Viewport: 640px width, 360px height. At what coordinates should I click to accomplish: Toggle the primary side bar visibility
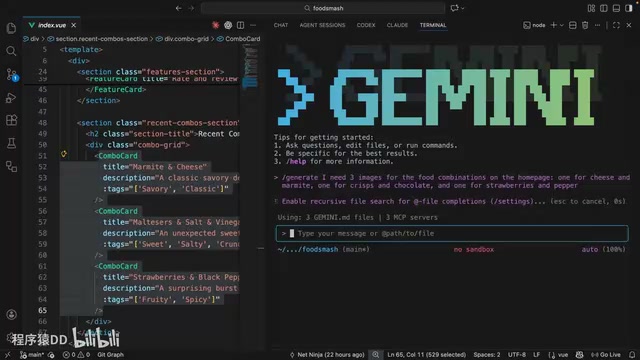pyautogui.click(x=604, y=8)
